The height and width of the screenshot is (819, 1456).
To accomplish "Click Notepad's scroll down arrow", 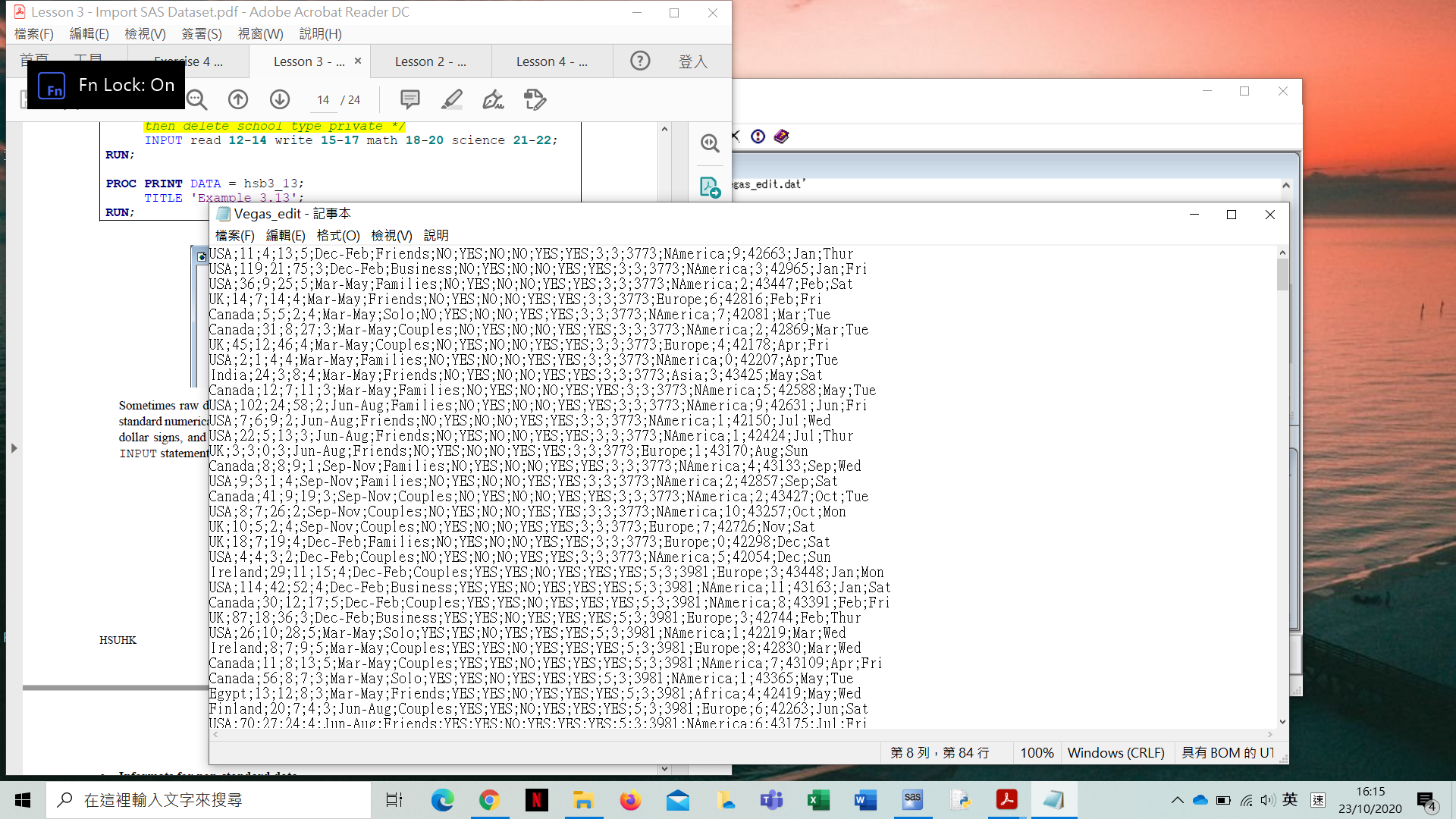I will click(1282, 722).
